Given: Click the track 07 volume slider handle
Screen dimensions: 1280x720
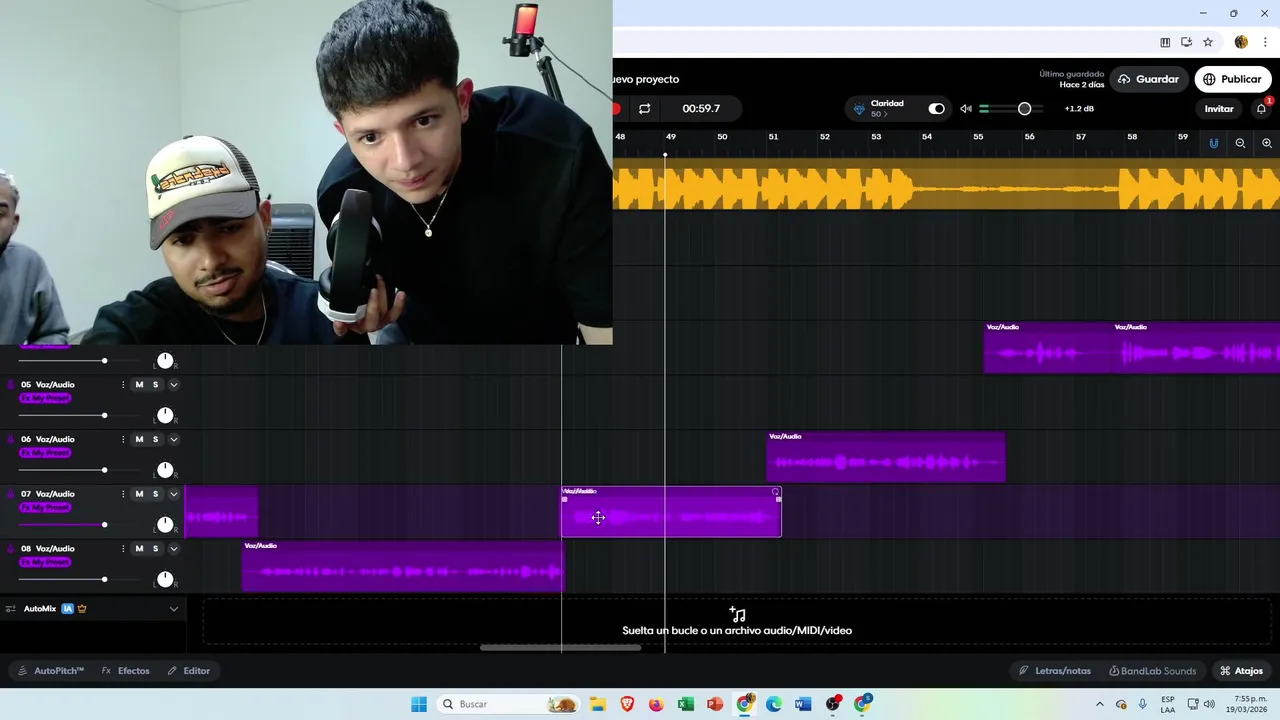Looking at the screenshot, I should coord(104,524).
